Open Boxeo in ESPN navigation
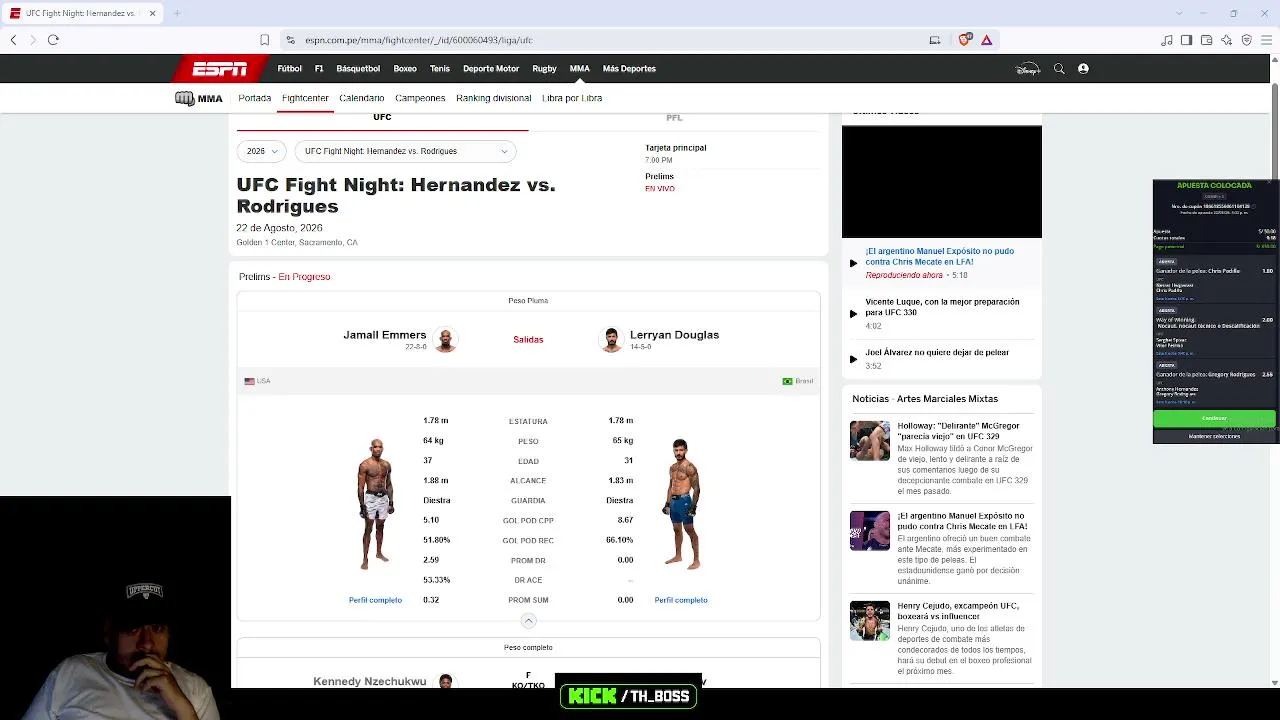Screen dimensions: 1280x720 pyautogui.click(x=405, y=69)
